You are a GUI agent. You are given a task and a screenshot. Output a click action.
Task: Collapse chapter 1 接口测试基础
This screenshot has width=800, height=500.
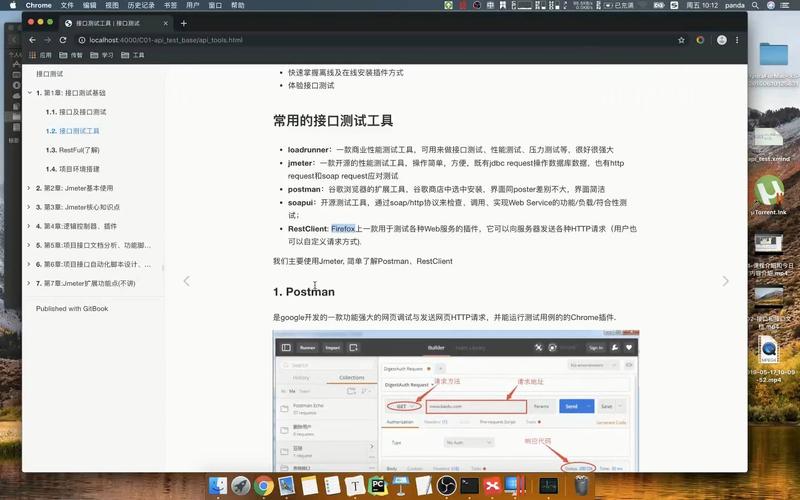29,93
